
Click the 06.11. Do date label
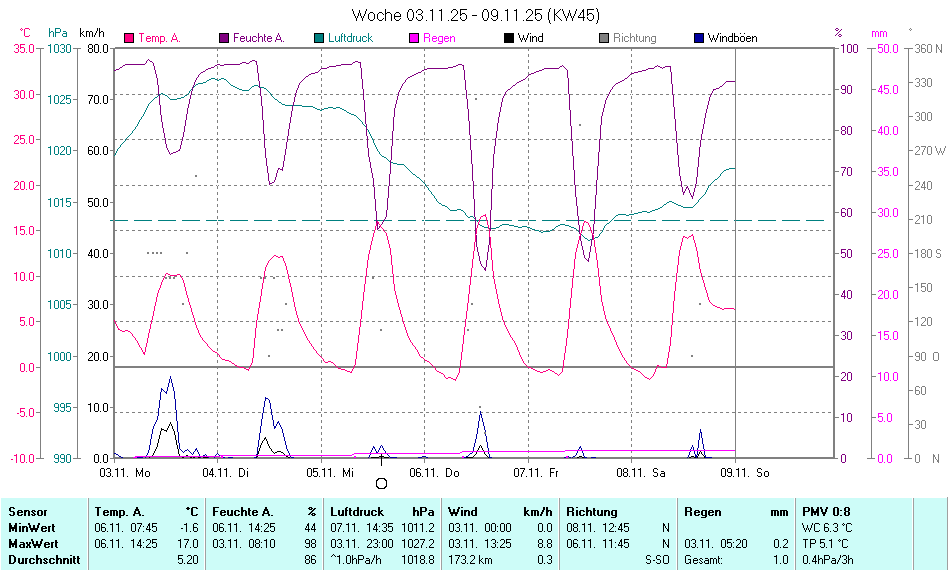pyautogui.click(x=435, y=471)
